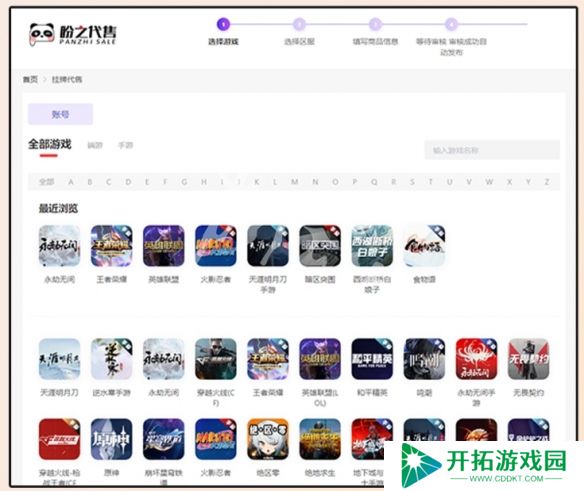
Task: Filter games by letter K
Action: click(x=257, y=182)
